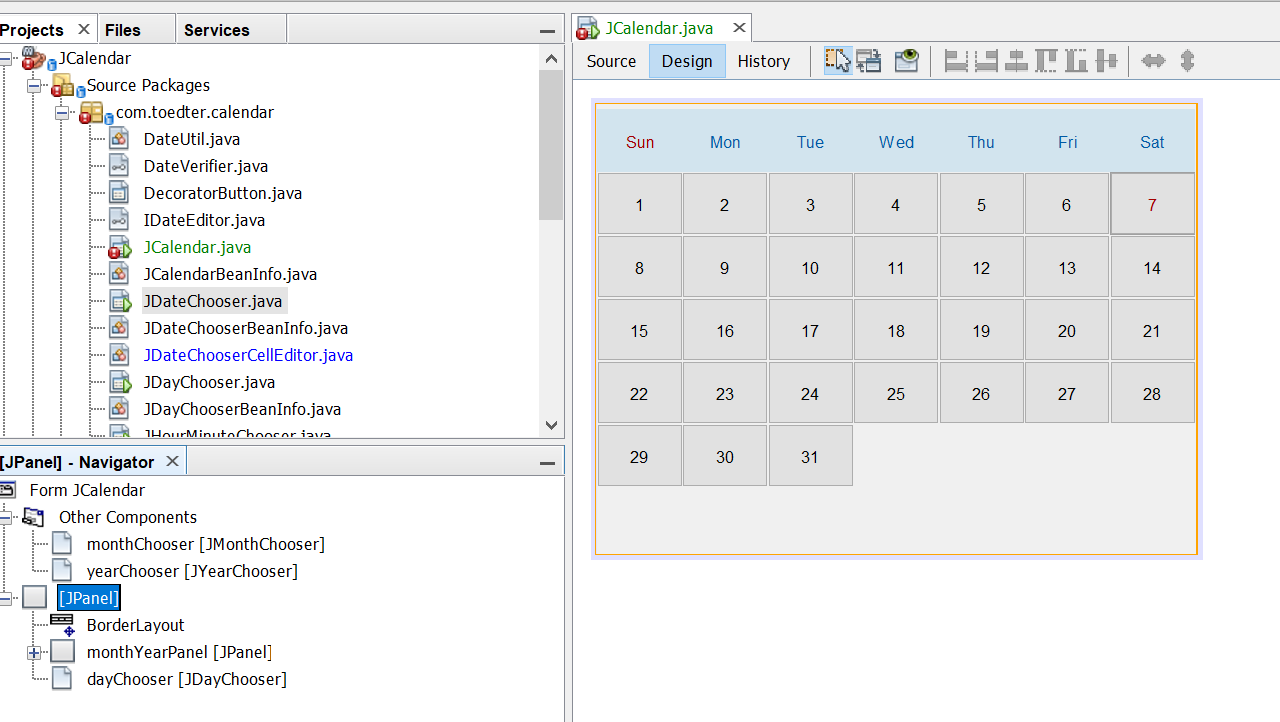Click the project tree scroll down arrow
Screen dimensions: 1280x722
point(551,425)
